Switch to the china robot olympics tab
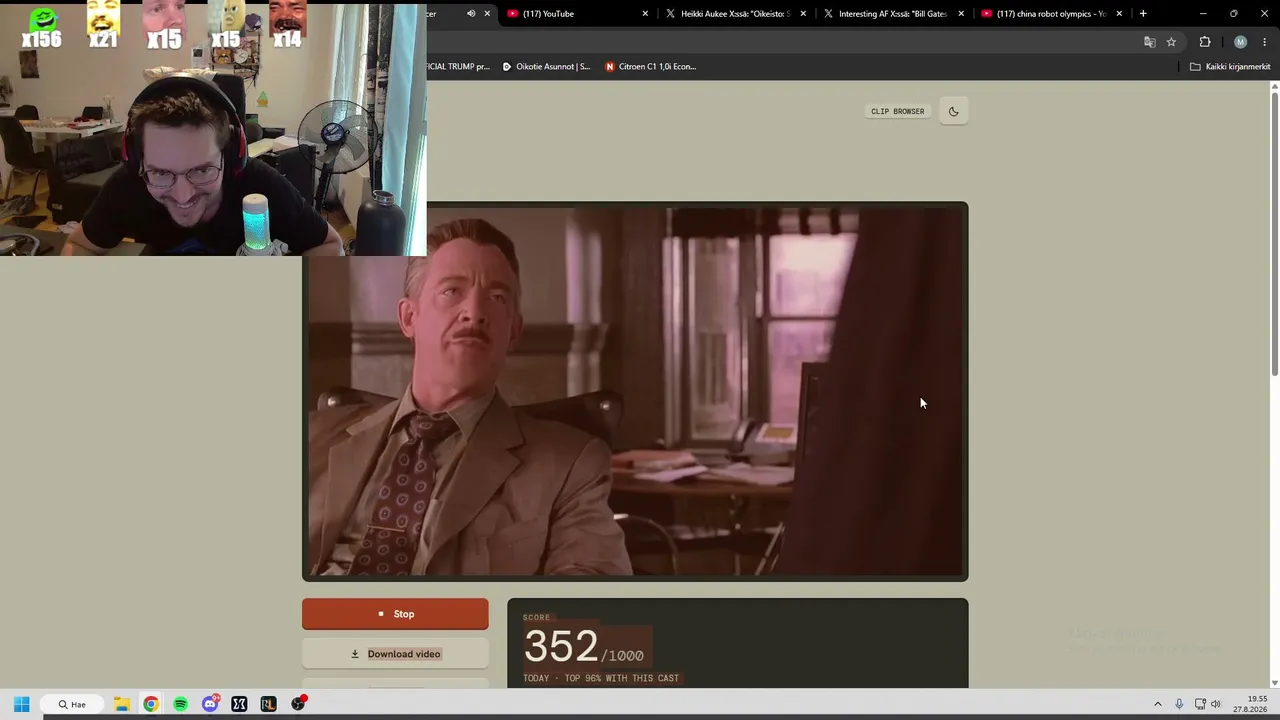 [1052, 14]
